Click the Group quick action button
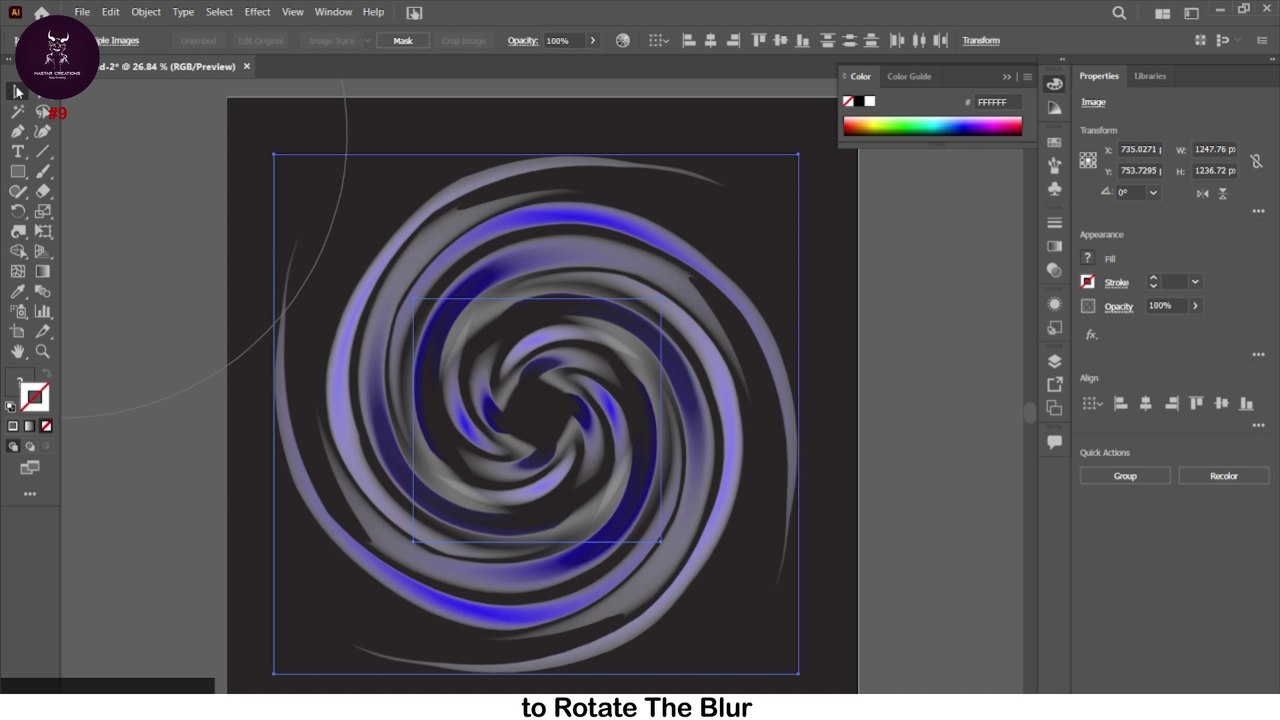 (1125, 476)
